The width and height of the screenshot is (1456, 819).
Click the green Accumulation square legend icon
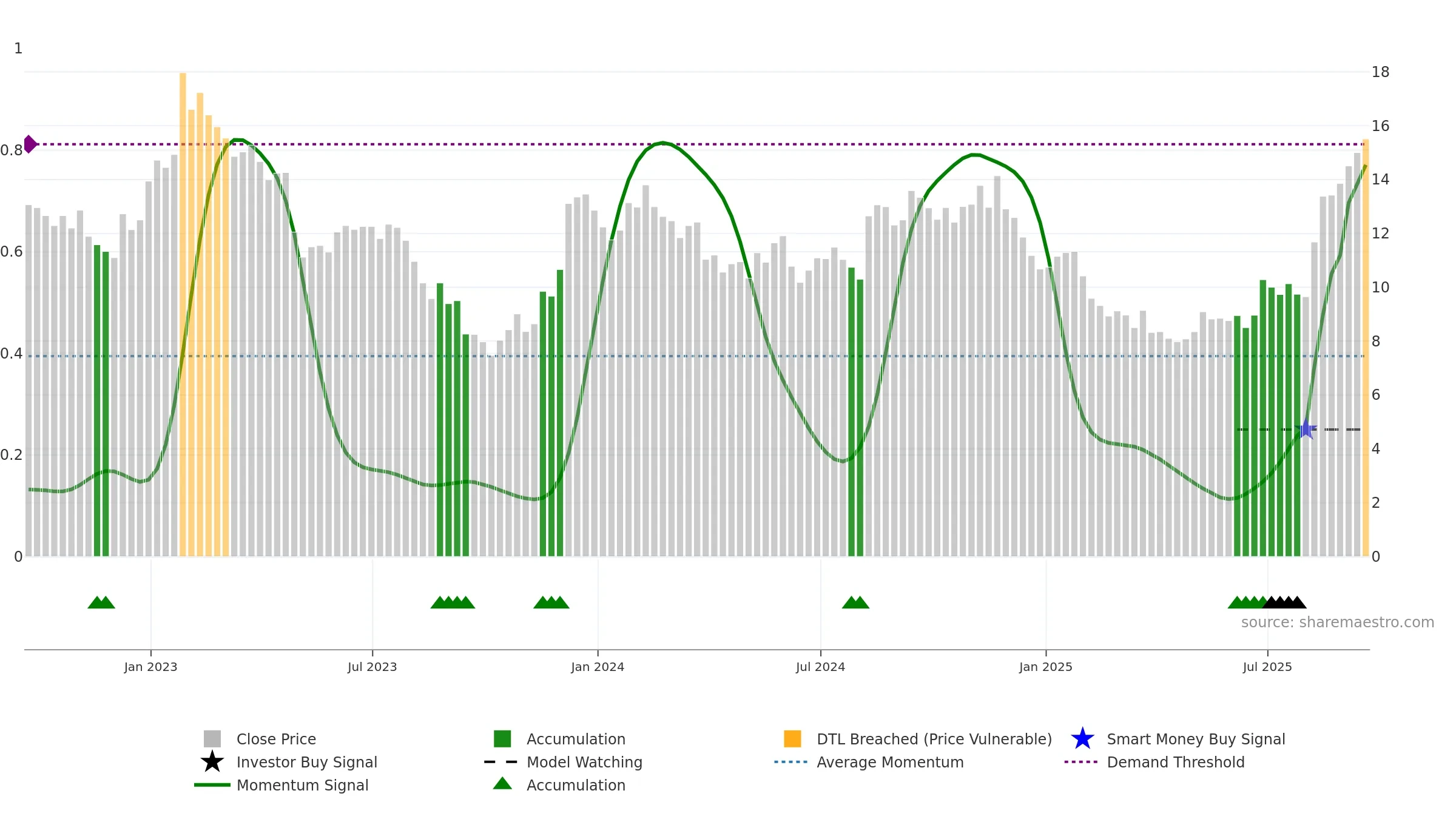(x=502, y=739)
